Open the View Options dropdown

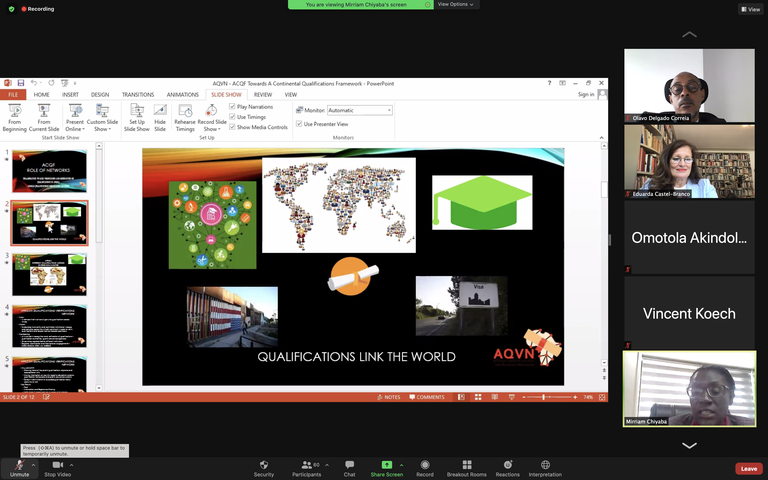456,4
